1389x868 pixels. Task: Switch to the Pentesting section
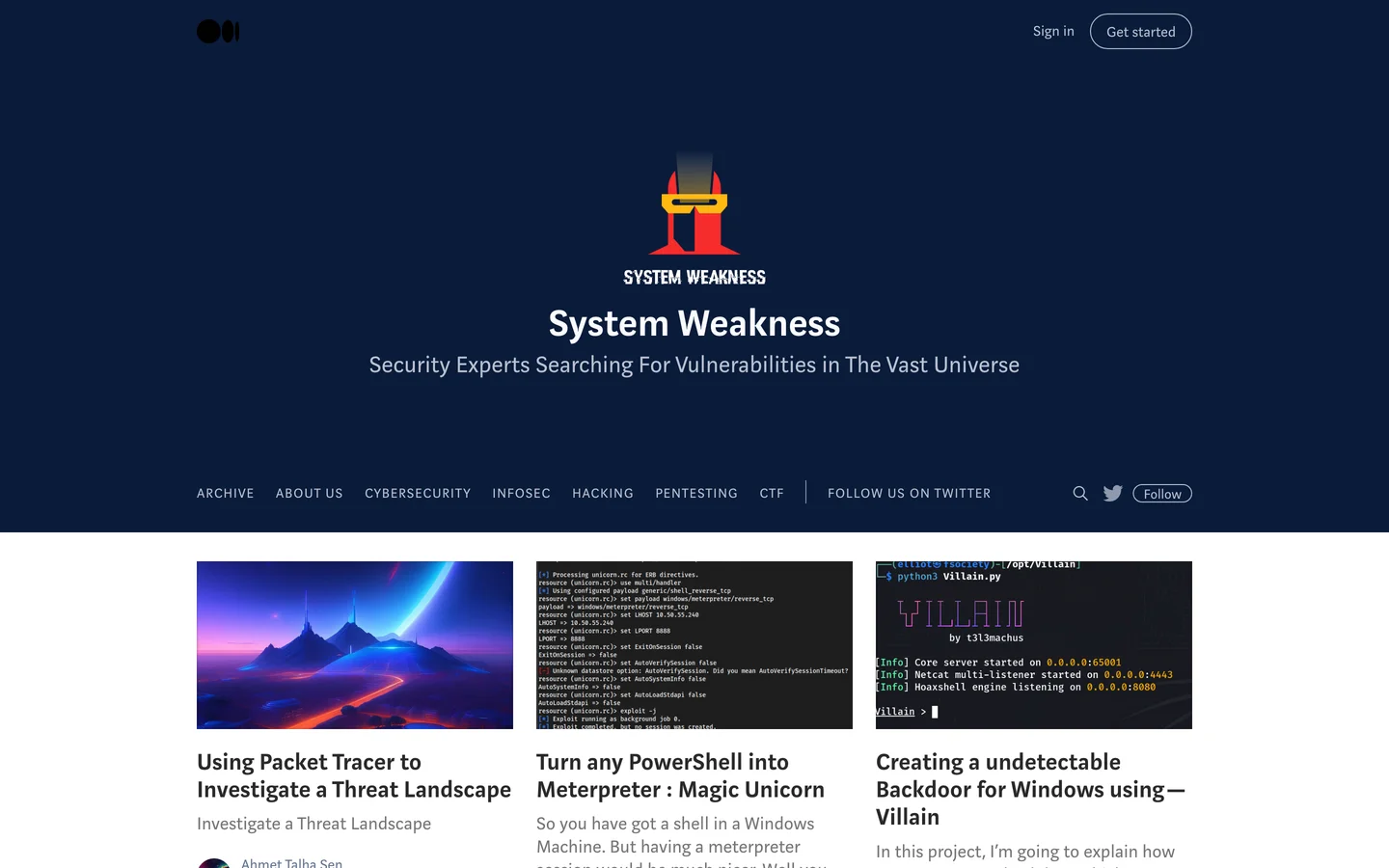[696, 493]
